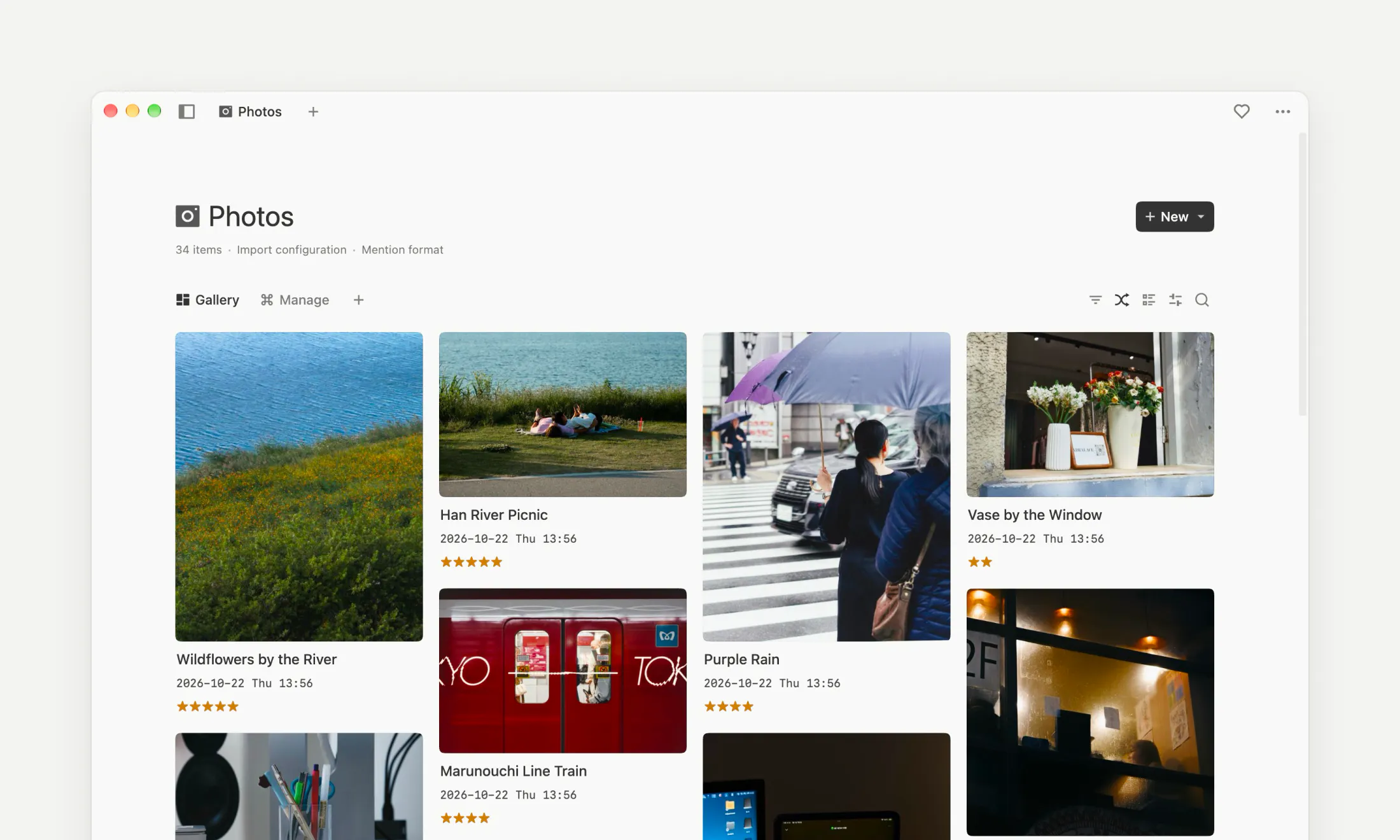Add a new view with the plus icon
The width and height of the screenshot is (1400, 840).
(x=359, y=300)
